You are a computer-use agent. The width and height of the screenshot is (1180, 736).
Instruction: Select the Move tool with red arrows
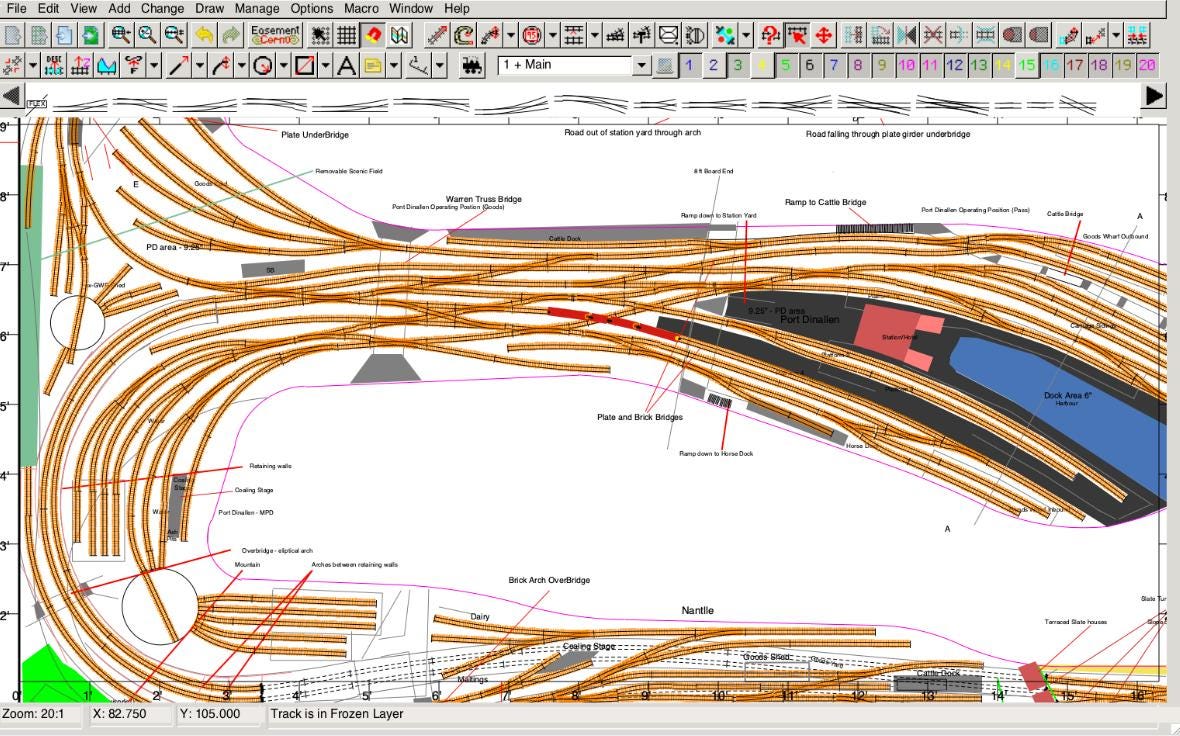pyautogui.click(x=824, y=36)
